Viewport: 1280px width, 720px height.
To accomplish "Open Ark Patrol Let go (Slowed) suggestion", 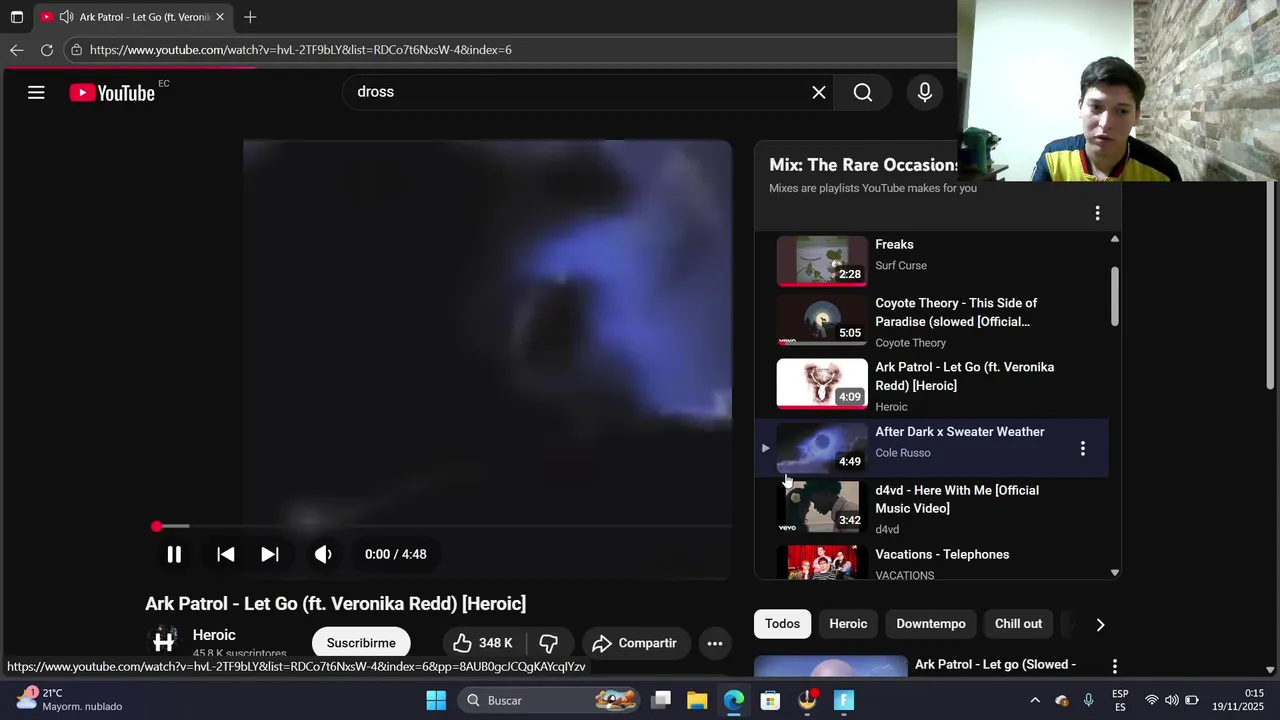I will coord(995,664).
